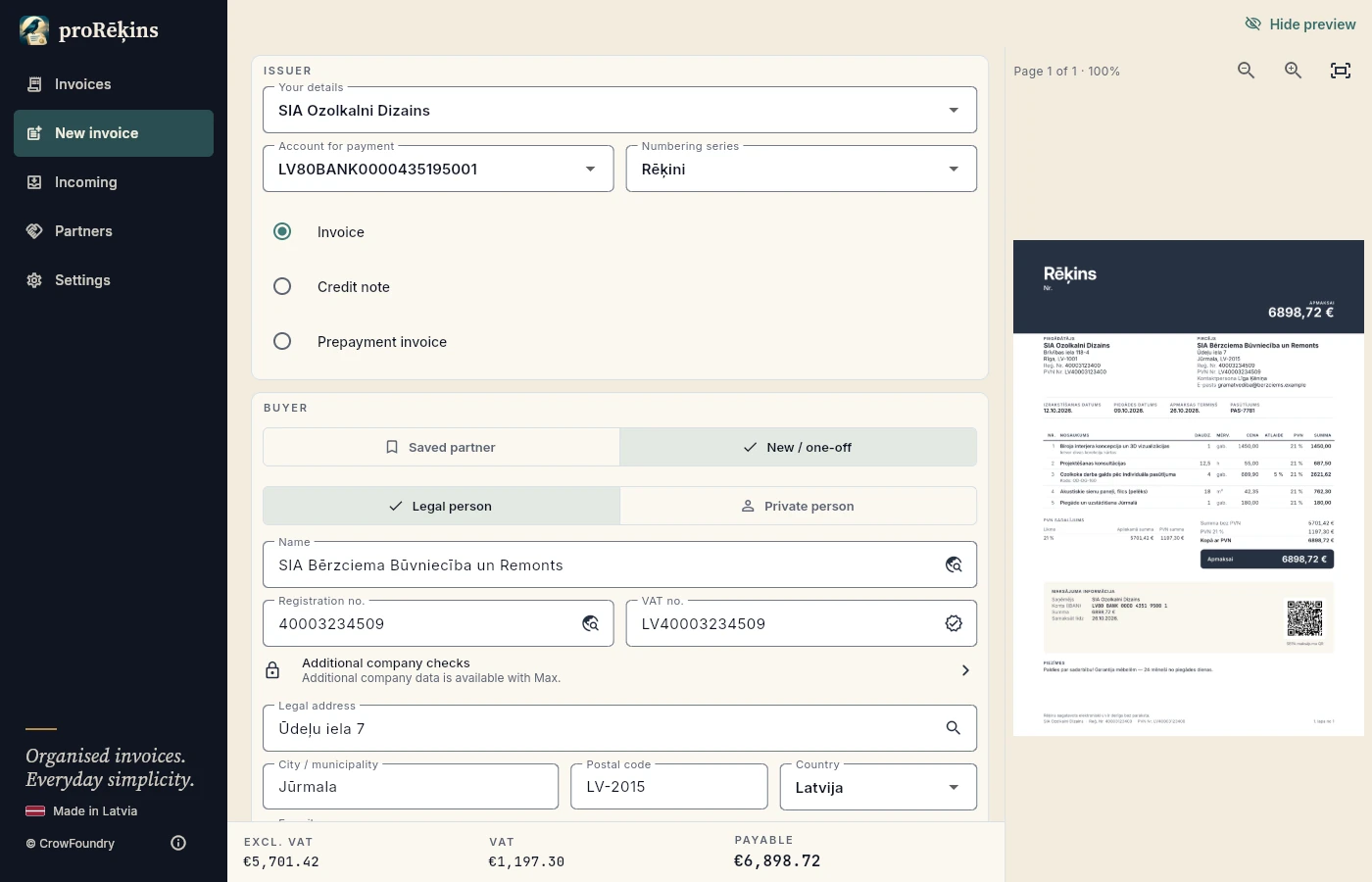Screen dimensions: 1372x882
Task: Zoom in the invoice preview
Action: coord(1294,71)
